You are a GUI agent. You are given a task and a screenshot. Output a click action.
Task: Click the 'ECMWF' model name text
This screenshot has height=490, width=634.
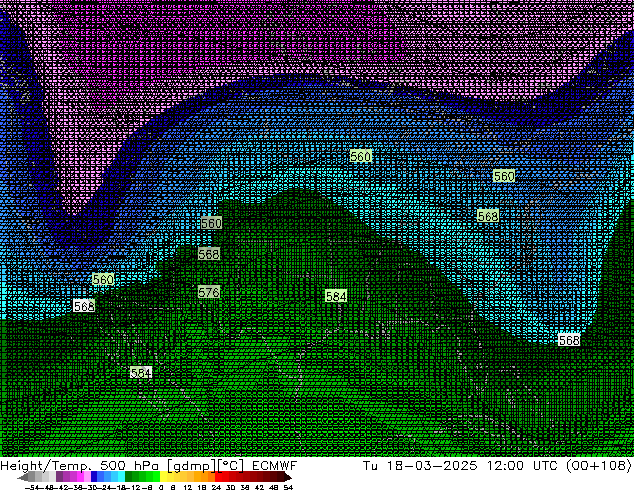tap(275, 465)
